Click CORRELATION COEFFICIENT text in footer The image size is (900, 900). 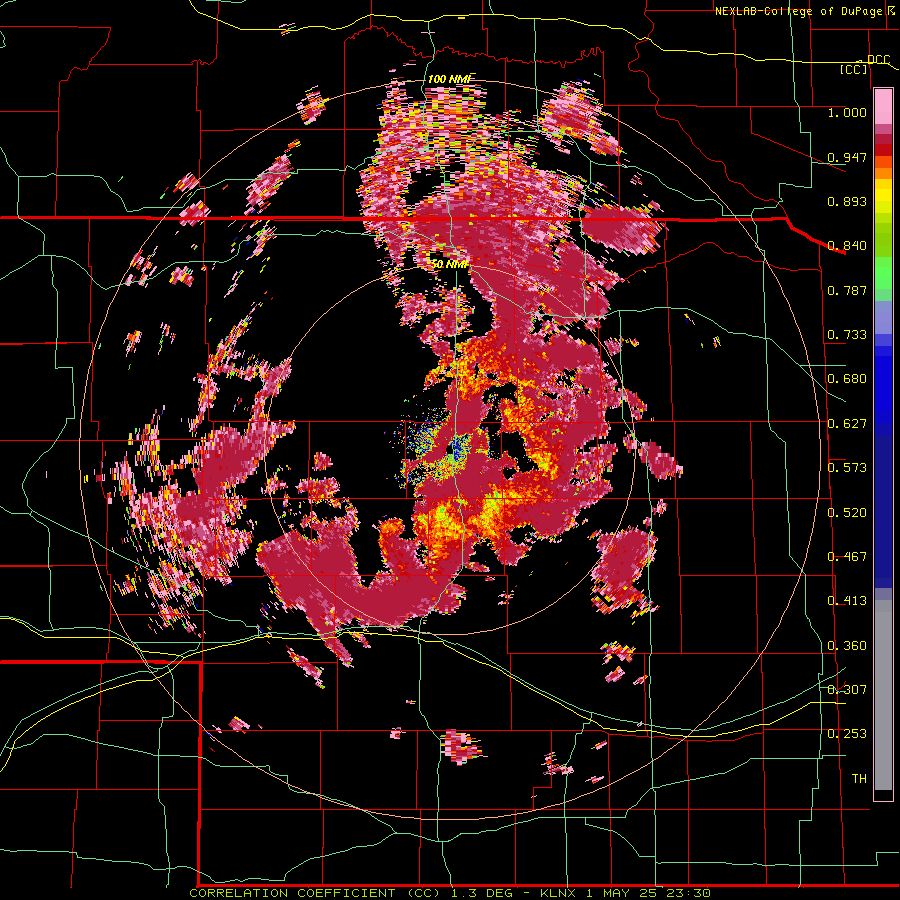[292, 893]
